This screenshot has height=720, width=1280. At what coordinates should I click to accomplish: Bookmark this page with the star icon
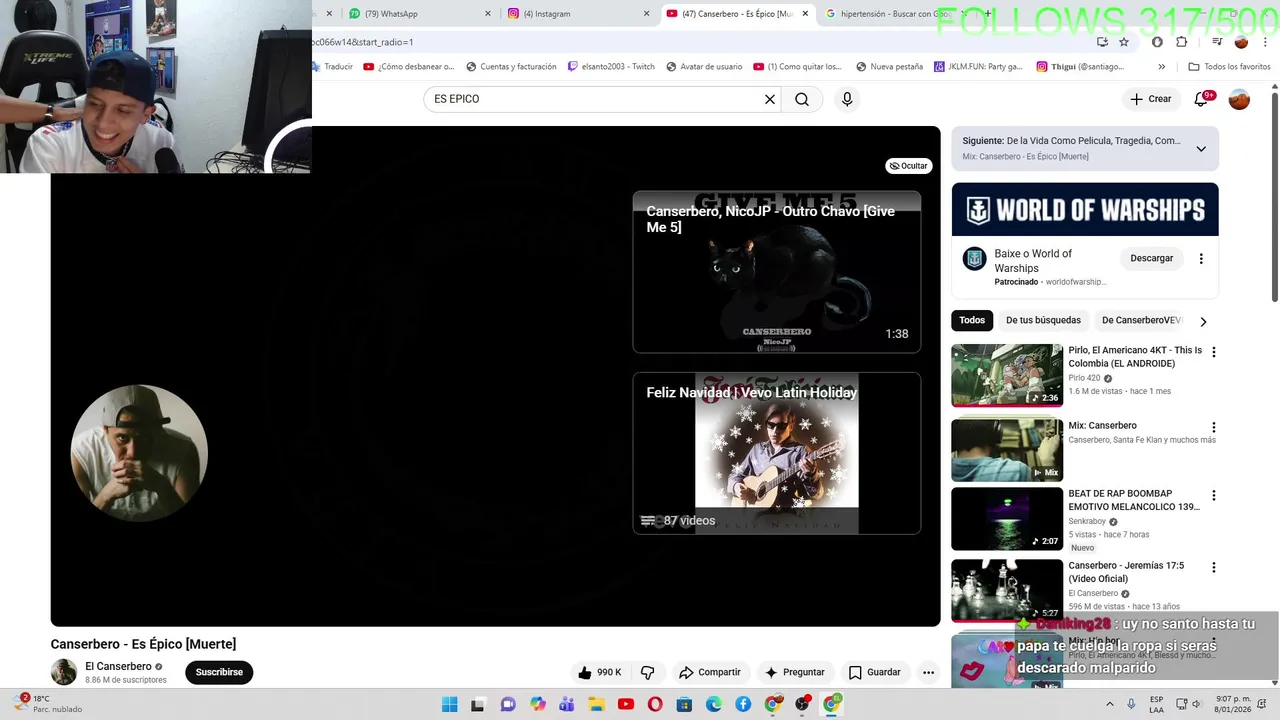(1124, 42)
